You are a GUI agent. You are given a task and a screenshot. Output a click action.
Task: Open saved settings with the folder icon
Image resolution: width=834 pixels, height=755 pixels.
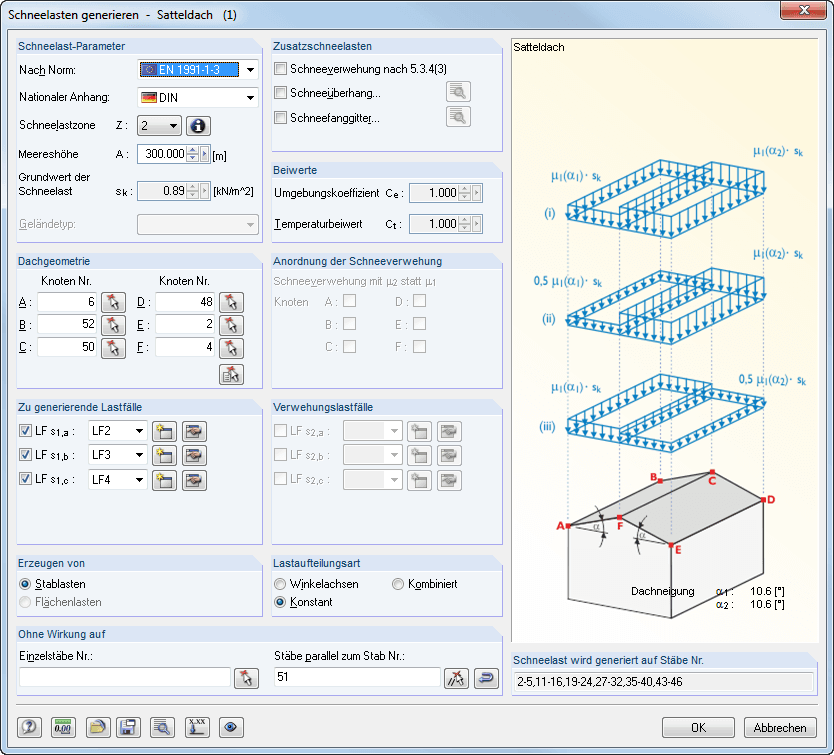(x=98, y=727)
